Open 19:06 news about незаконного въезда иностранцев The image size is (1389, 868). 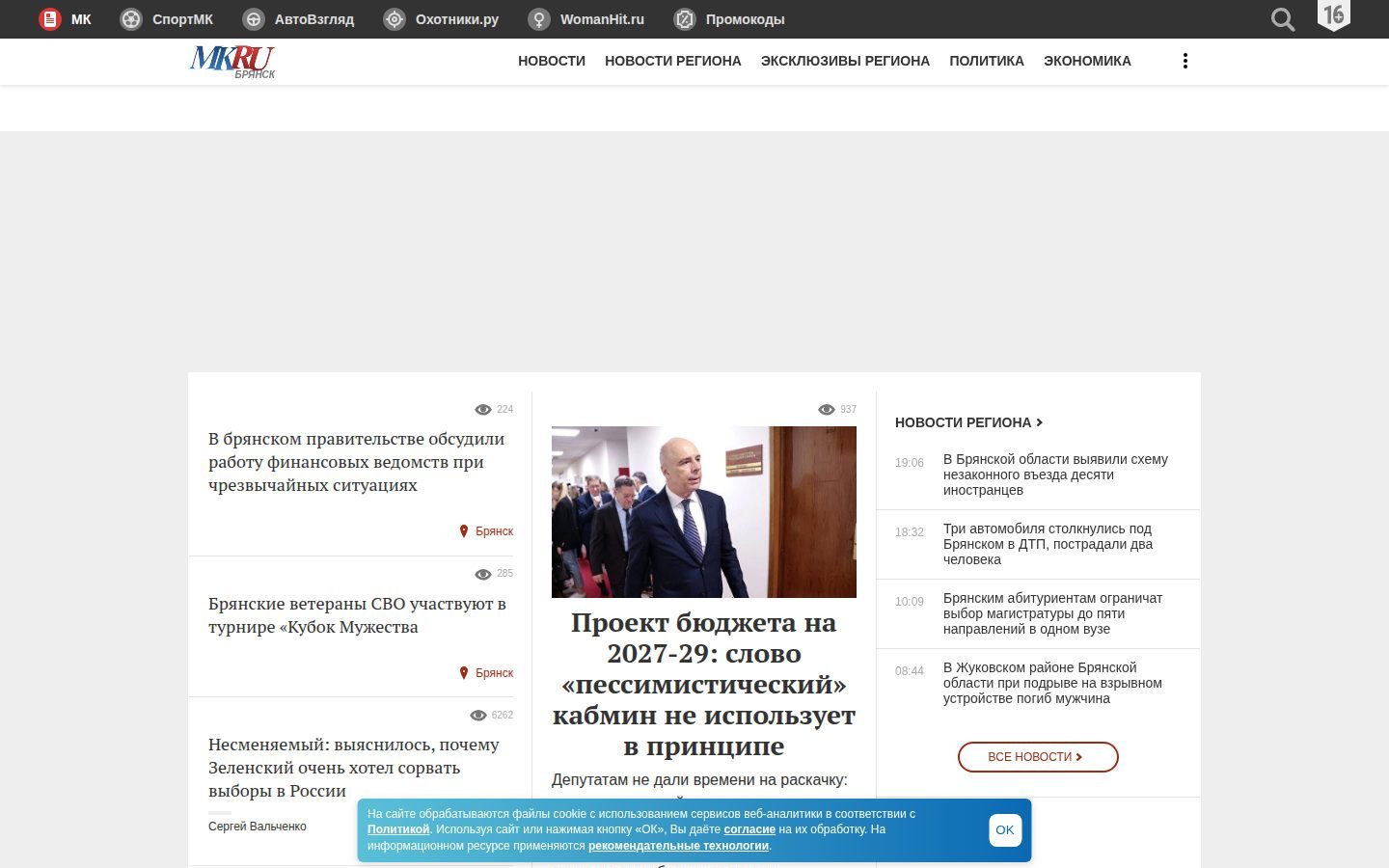[1055, 475]
